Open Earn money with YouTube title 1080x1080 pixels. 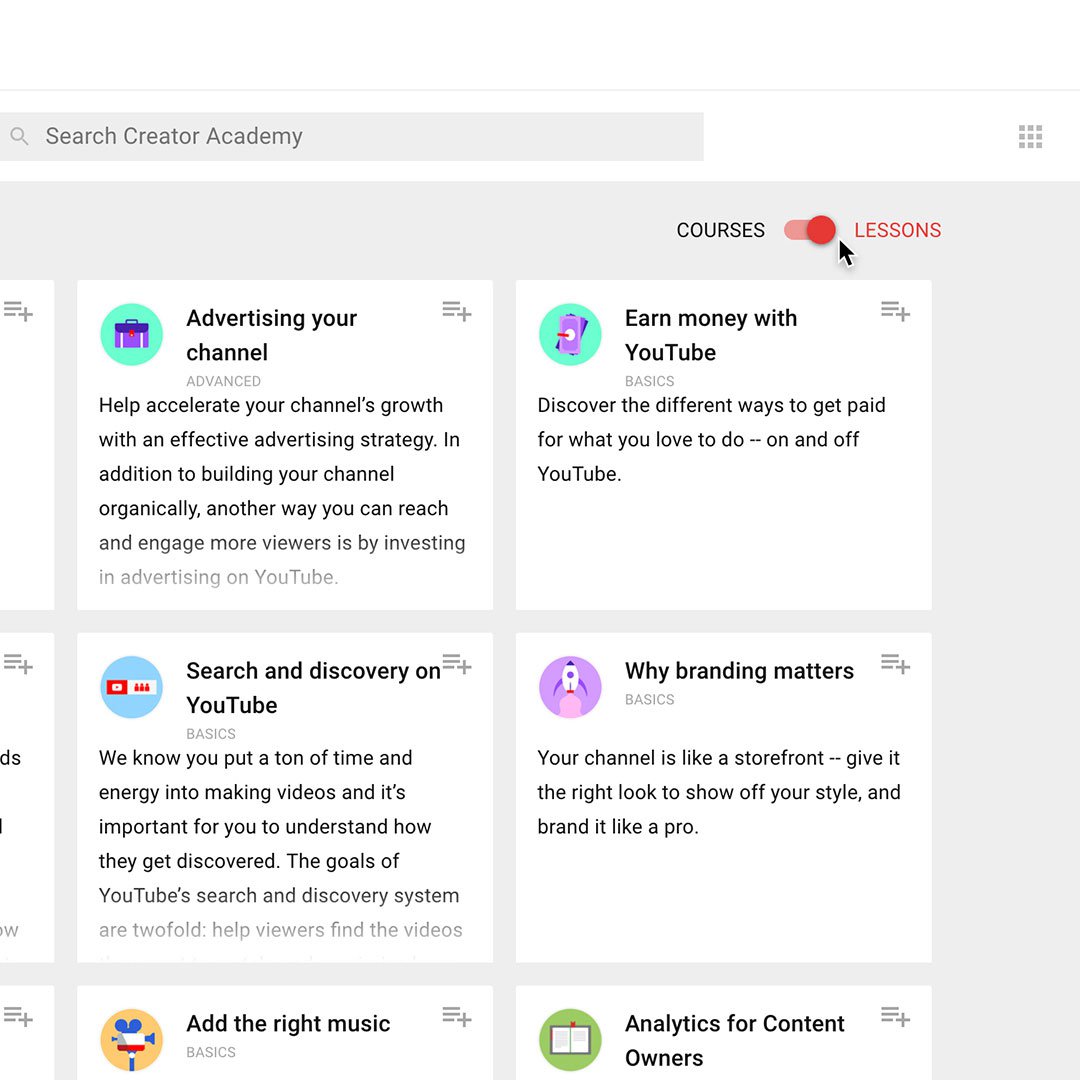(711, 335)
